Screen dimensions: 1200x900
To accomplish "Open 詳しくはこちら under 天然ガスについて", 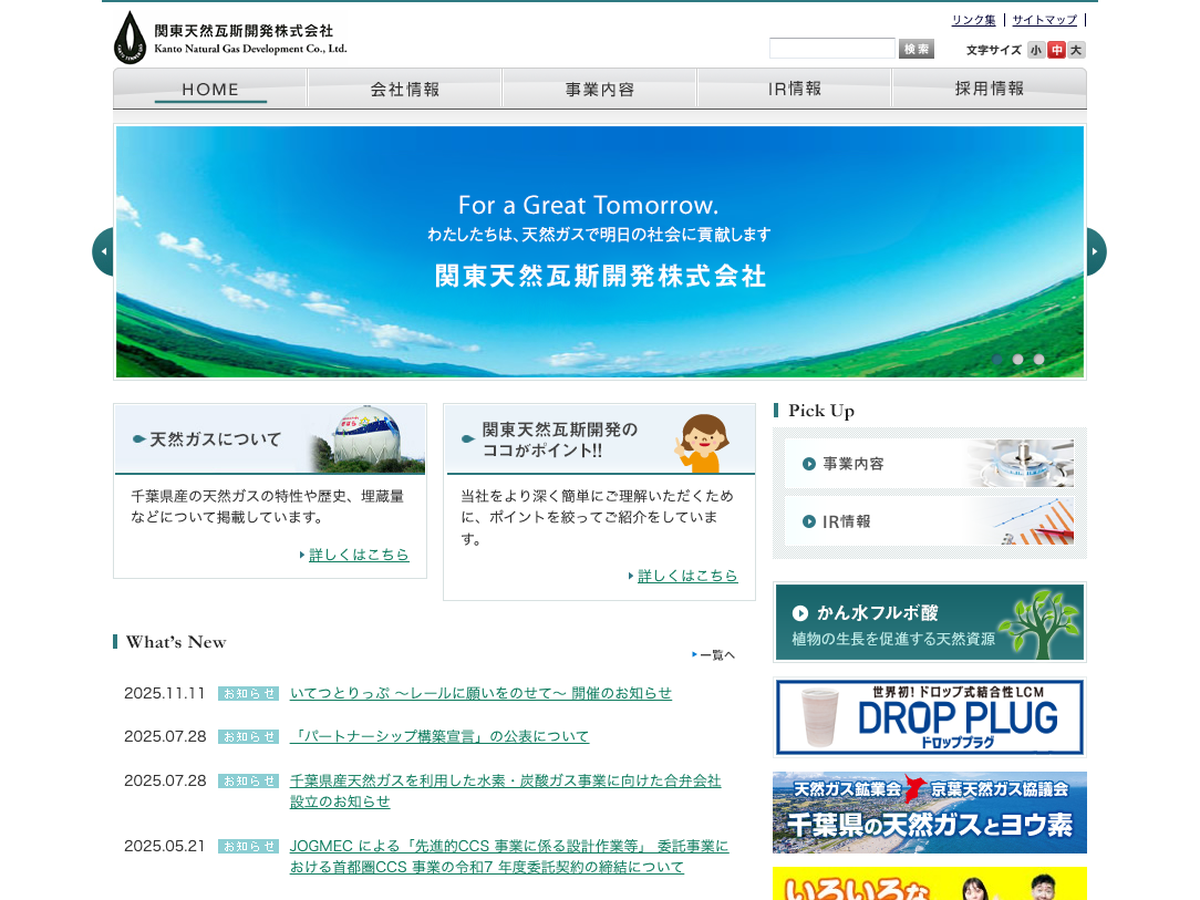I will pyautogui.click(x=358, y=555).
